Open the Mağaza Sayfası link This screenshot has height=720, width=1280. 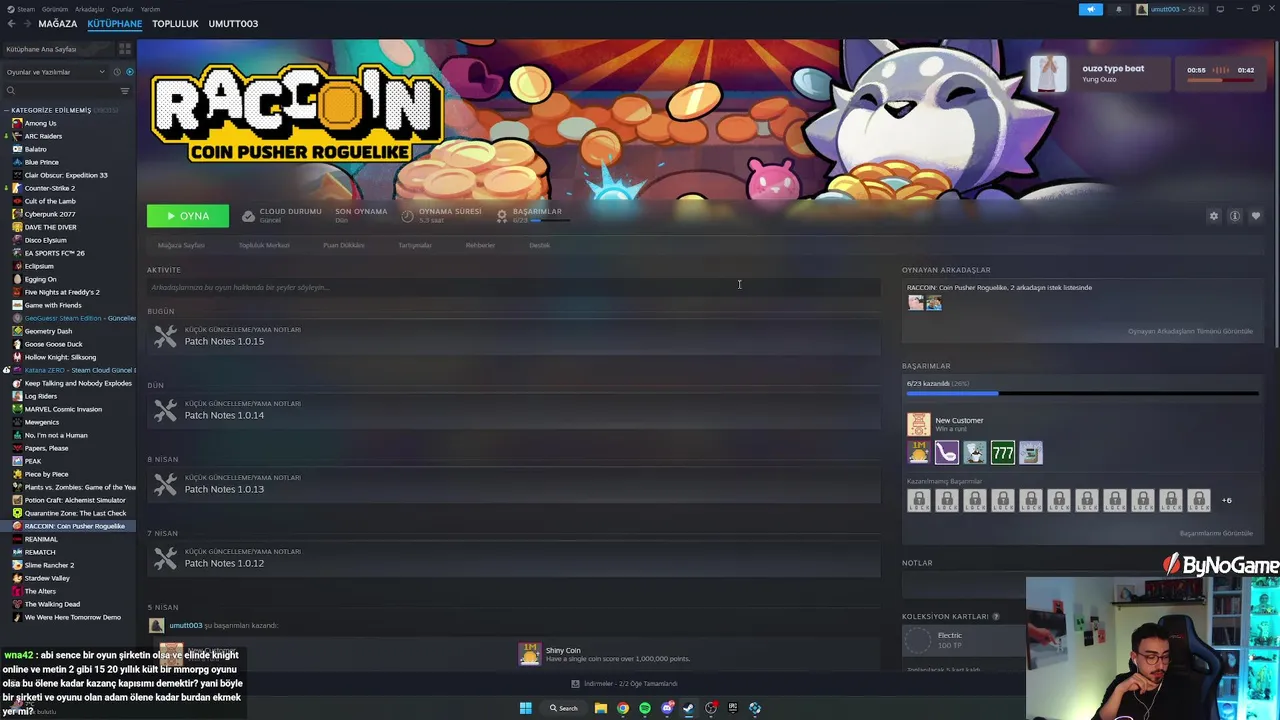tap(181, 245)
